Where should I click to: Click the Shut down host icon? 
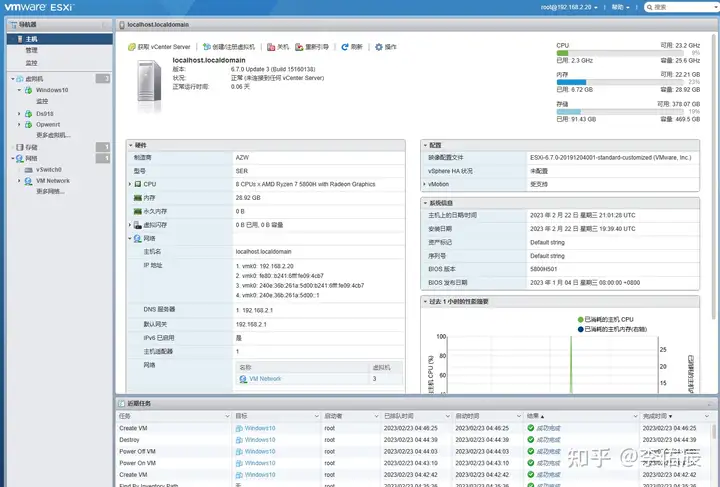[x=271, y=47]
